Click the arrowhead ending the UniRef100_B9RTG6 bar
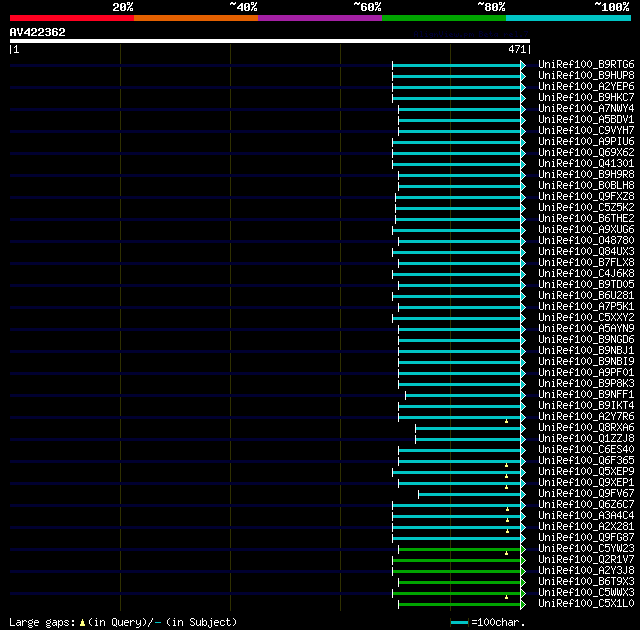Viewport: 640px width, 630px height. pyautogui.click(x=523, y=65)
